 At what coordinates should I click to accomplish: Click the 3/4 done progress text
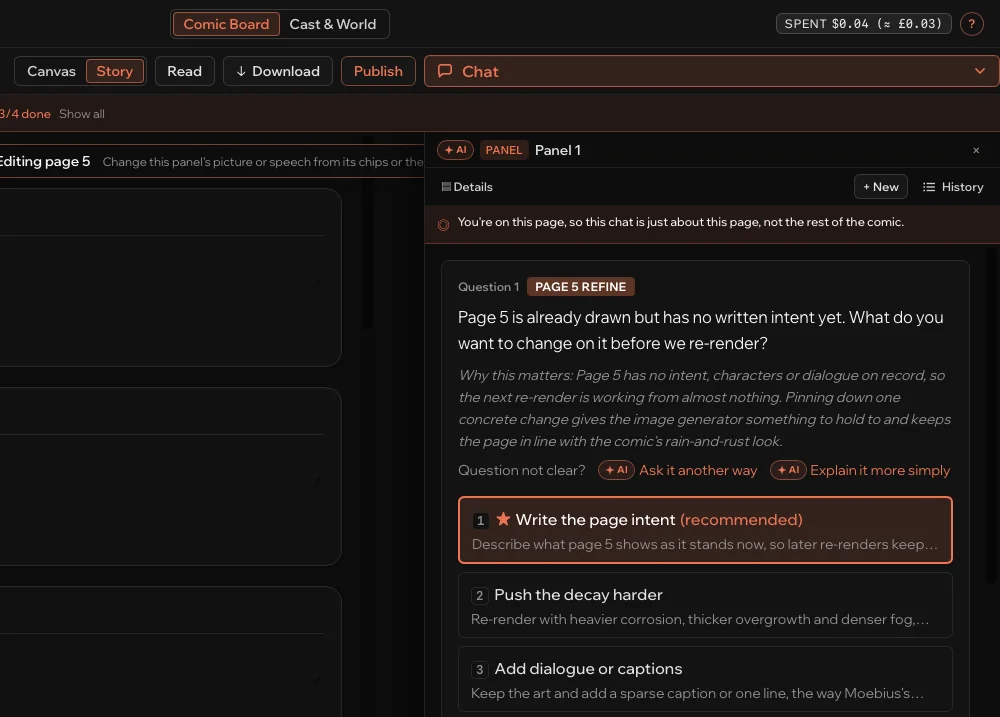click(25, 114)
